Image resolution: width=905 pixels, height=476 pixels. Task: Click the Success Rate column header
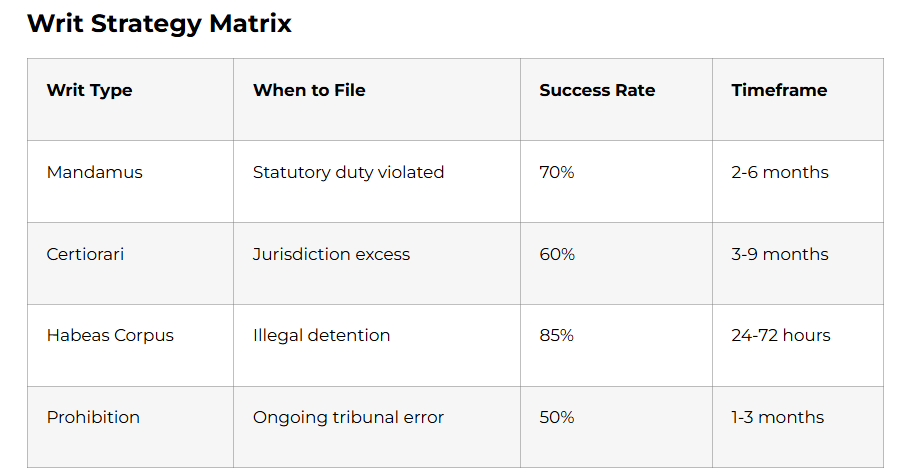(597, 90)
